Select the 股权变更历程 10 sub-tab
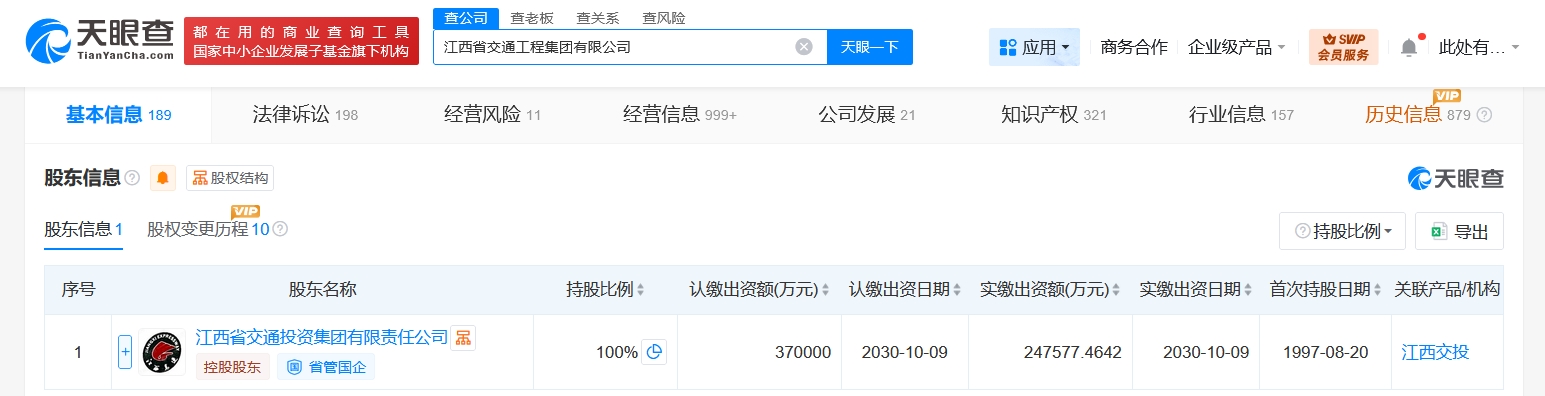 [x=208, y=230]
